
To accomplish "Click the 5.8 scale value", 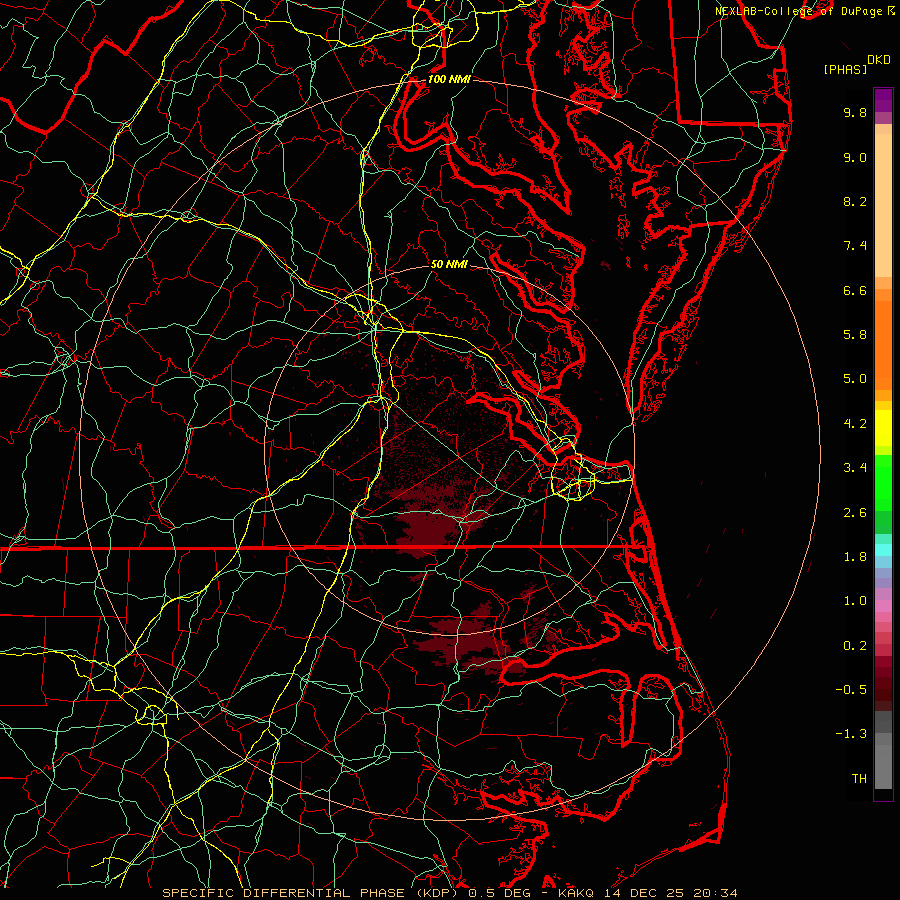I will click(x=855, y=335).
